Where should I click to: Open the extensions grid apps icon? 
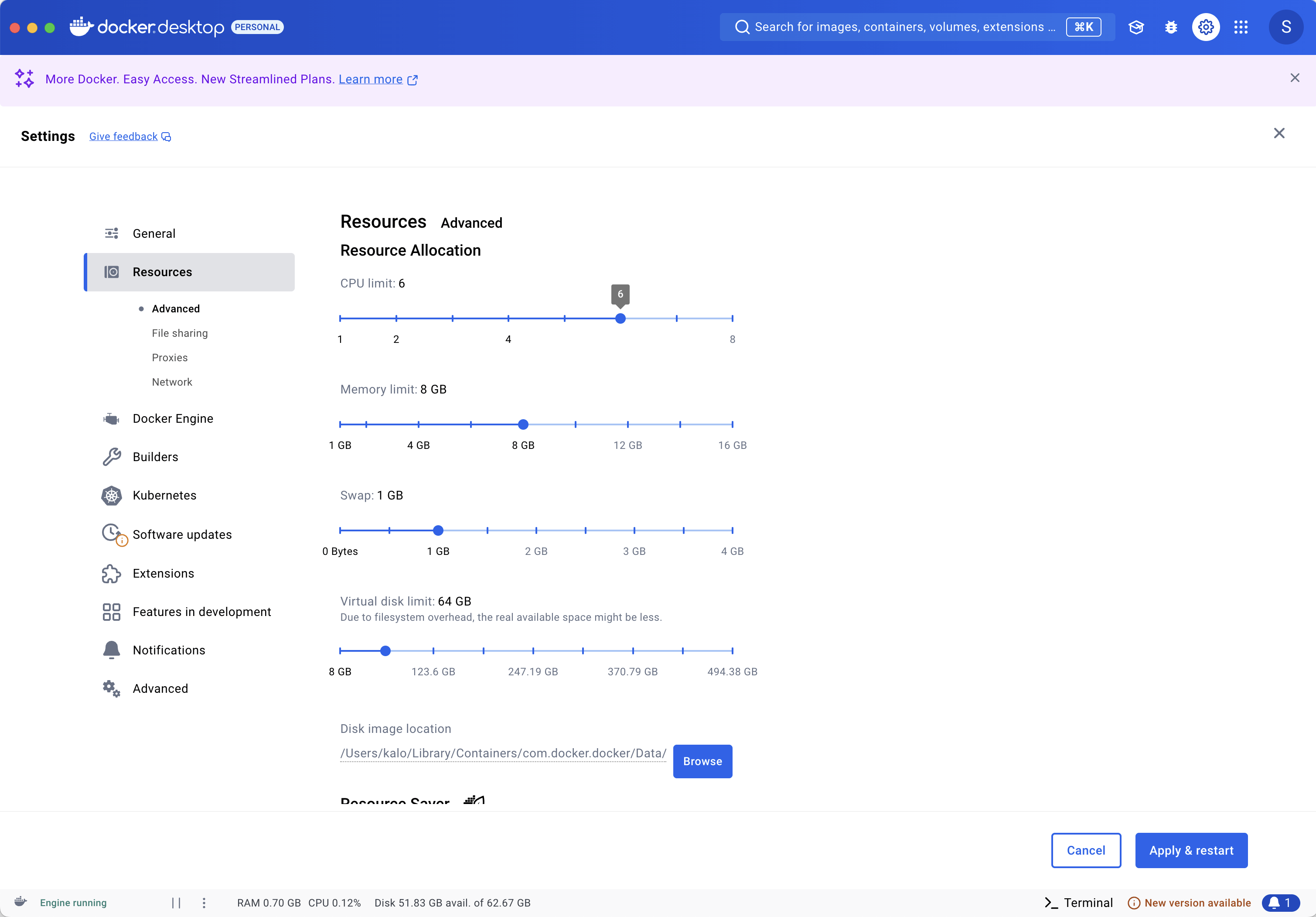point(1240,27)
